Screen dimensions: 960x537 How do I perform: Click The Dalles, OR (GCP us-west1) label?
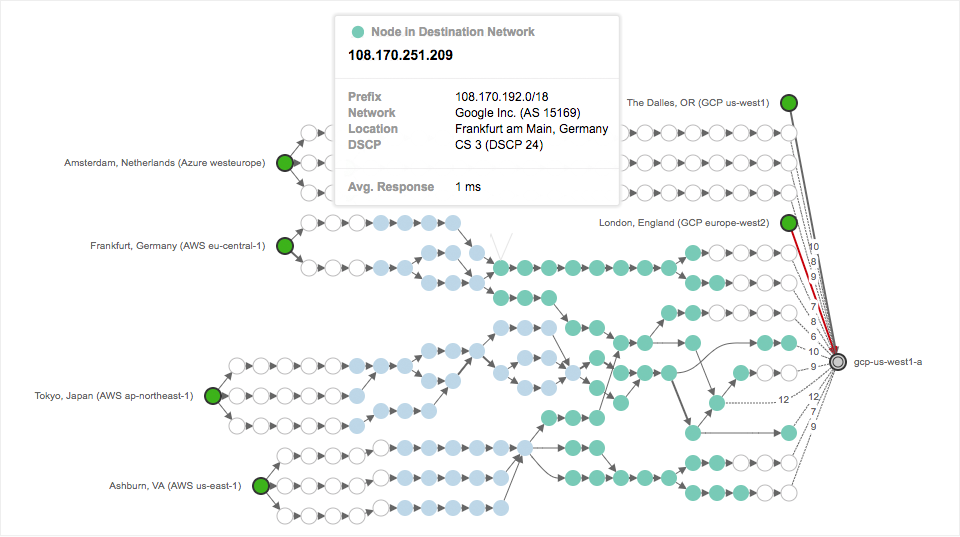[x=696, y=102]
